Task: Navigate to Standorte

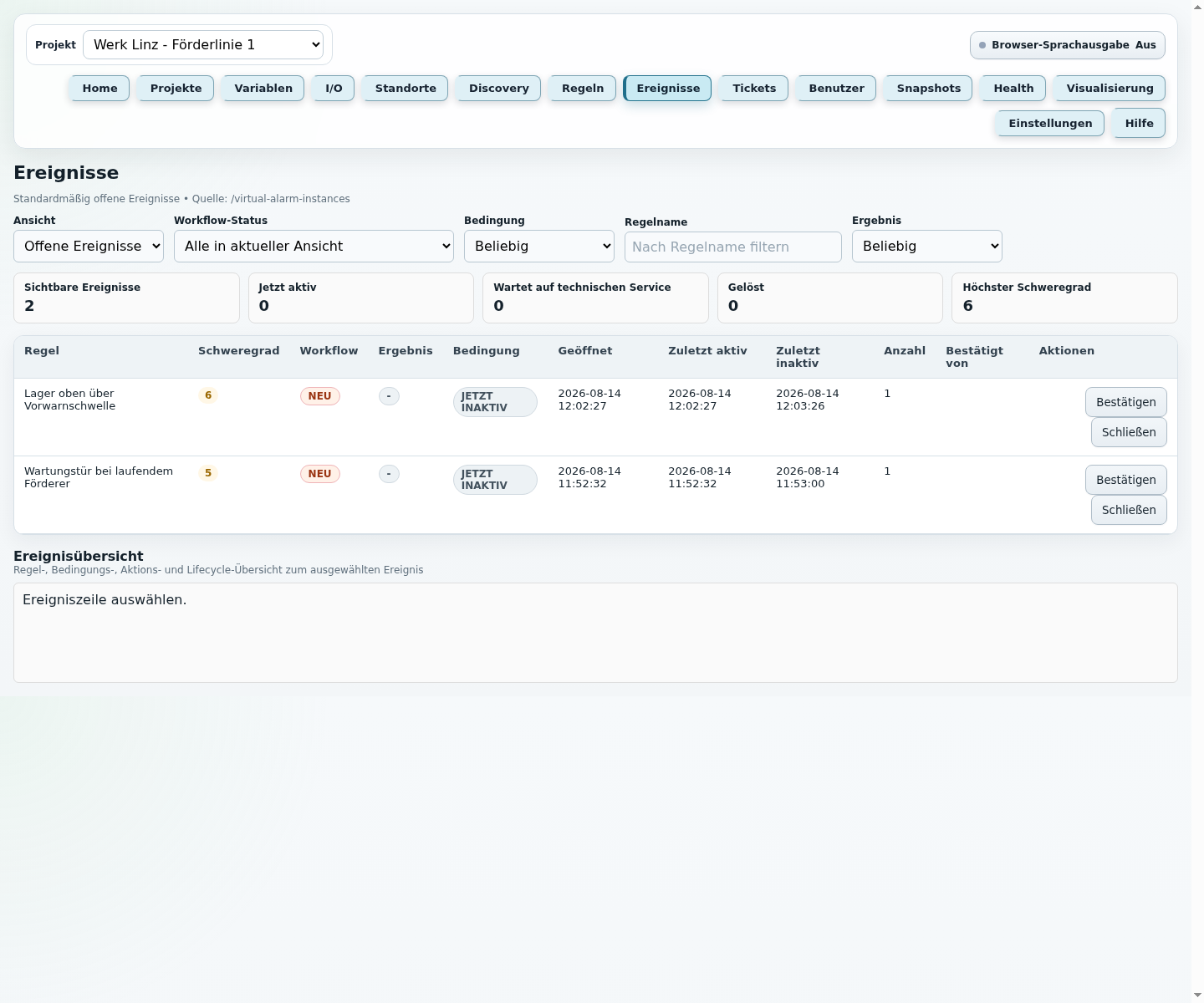Action: [406, 89]
